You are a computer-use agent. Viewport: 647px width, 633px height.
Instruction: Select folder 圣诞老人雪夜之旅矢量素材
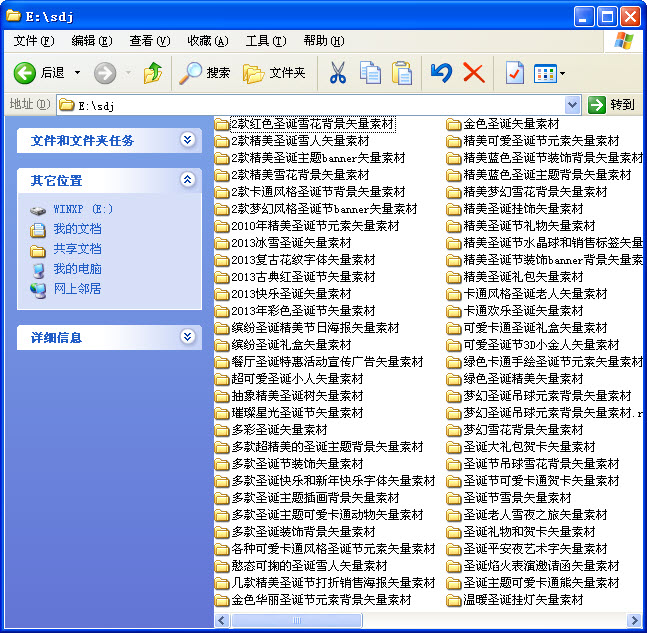coord(535,515)
